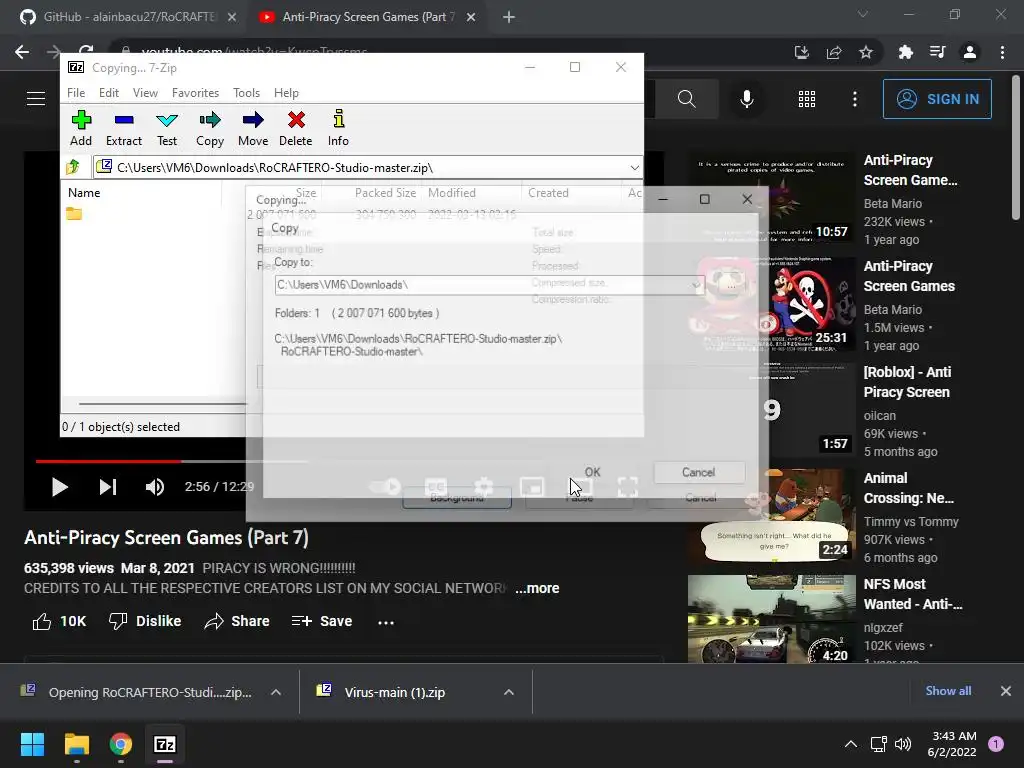
Task: Go back in Chrome
Action: [x=22, y=52]
